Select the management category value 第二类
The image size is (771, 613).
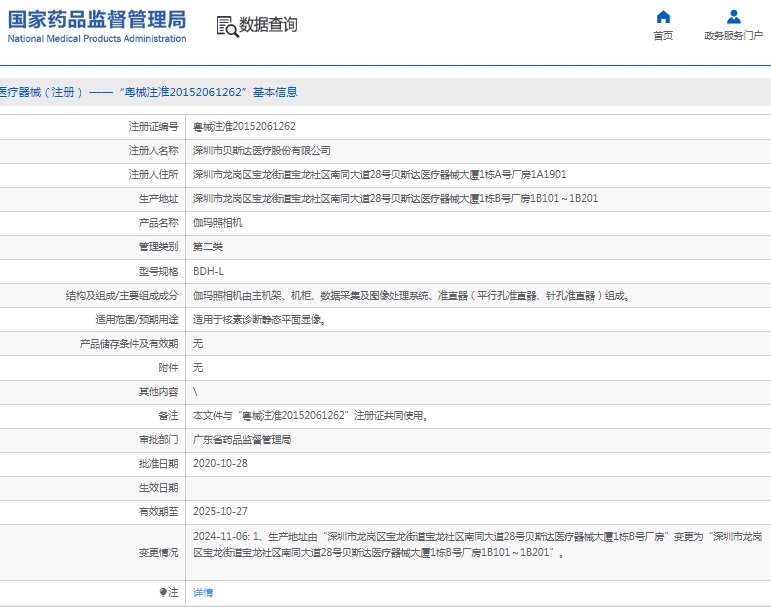[208, 247]
